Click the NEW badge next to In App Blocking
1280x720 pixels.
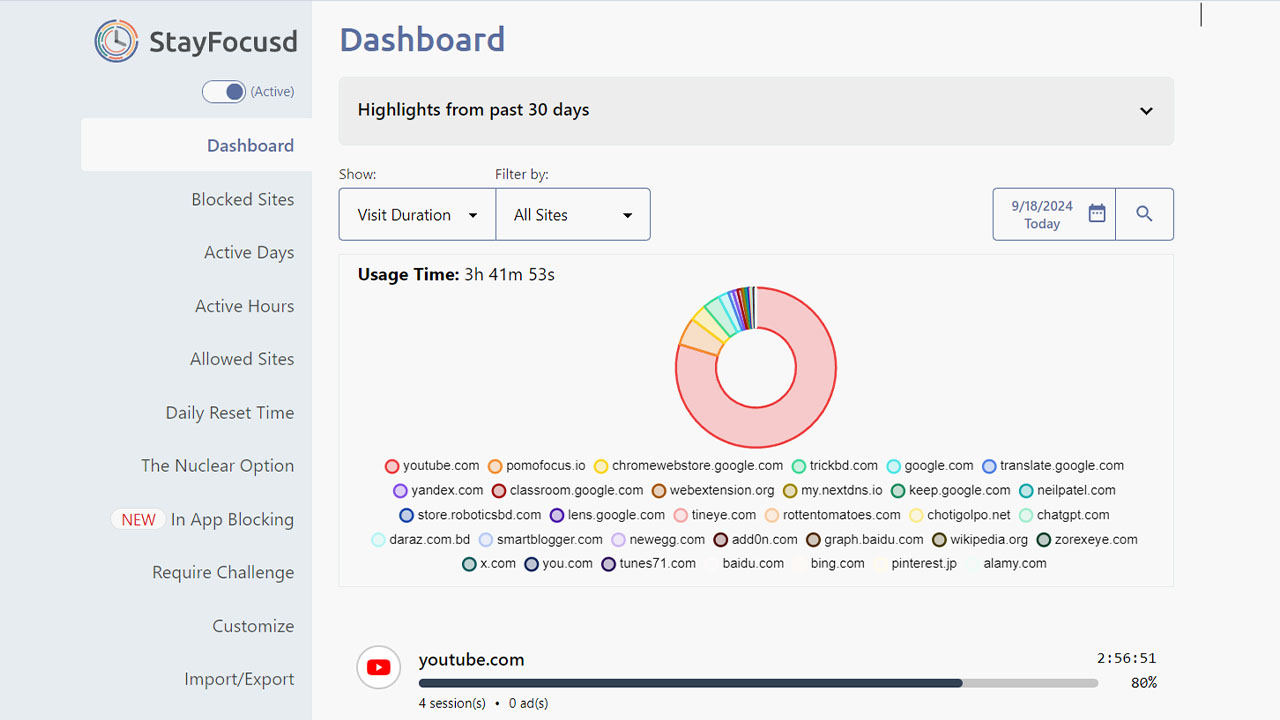[x=138, y=519]
